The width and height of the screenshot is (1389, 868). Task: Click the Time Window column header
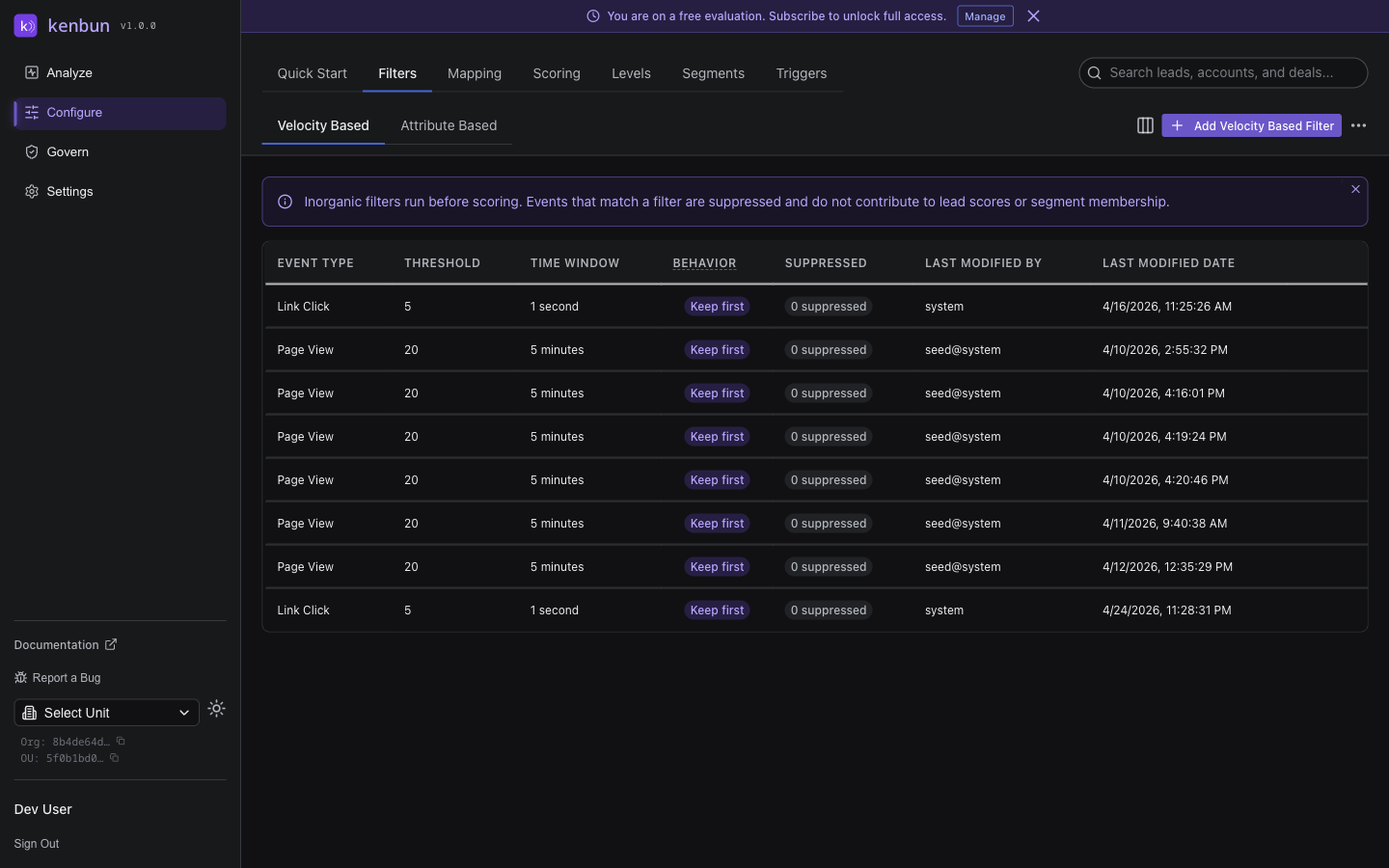point(575,263)
